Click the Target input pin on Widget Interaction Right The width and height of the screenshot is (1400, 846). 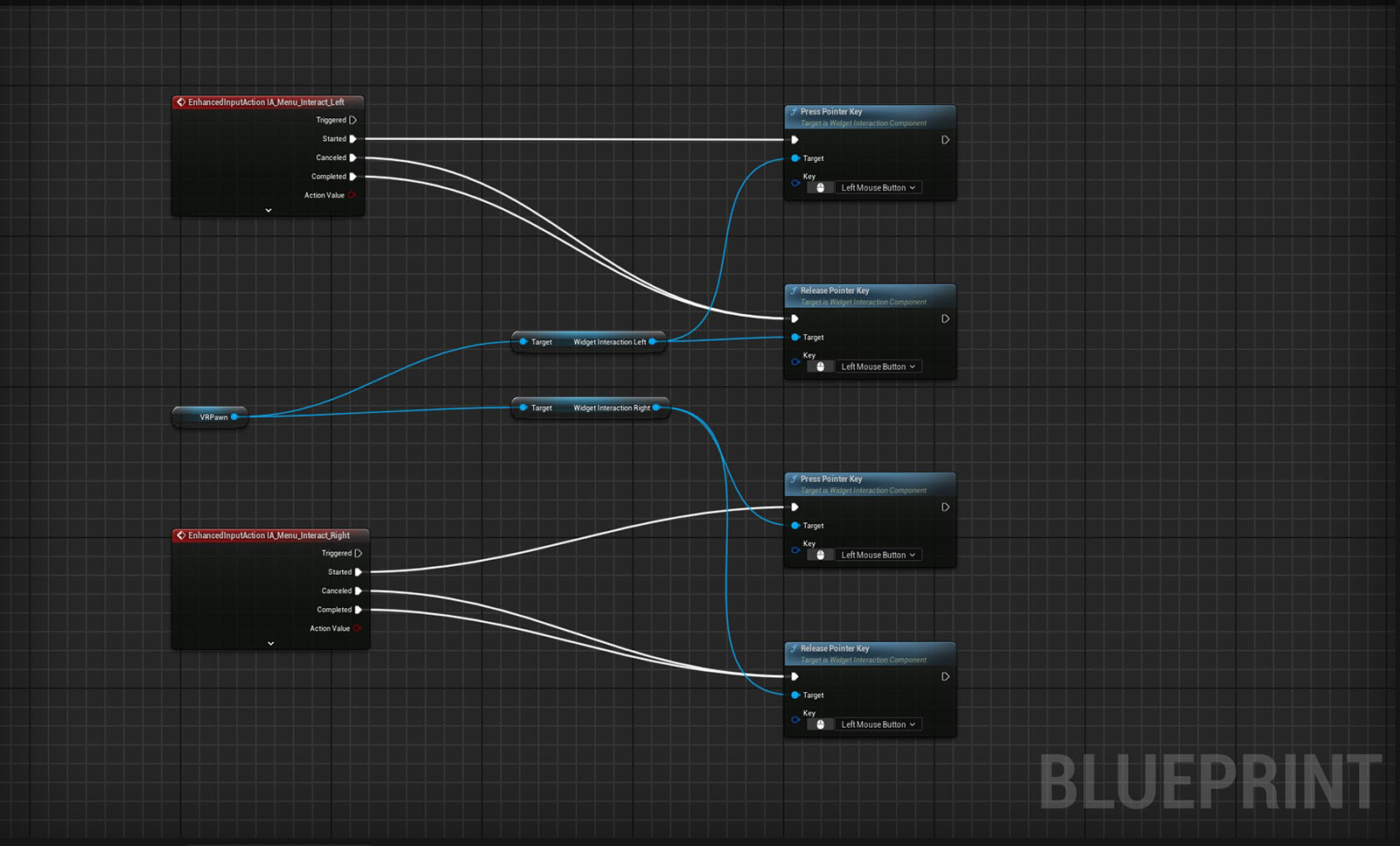(x=523, y=408)
